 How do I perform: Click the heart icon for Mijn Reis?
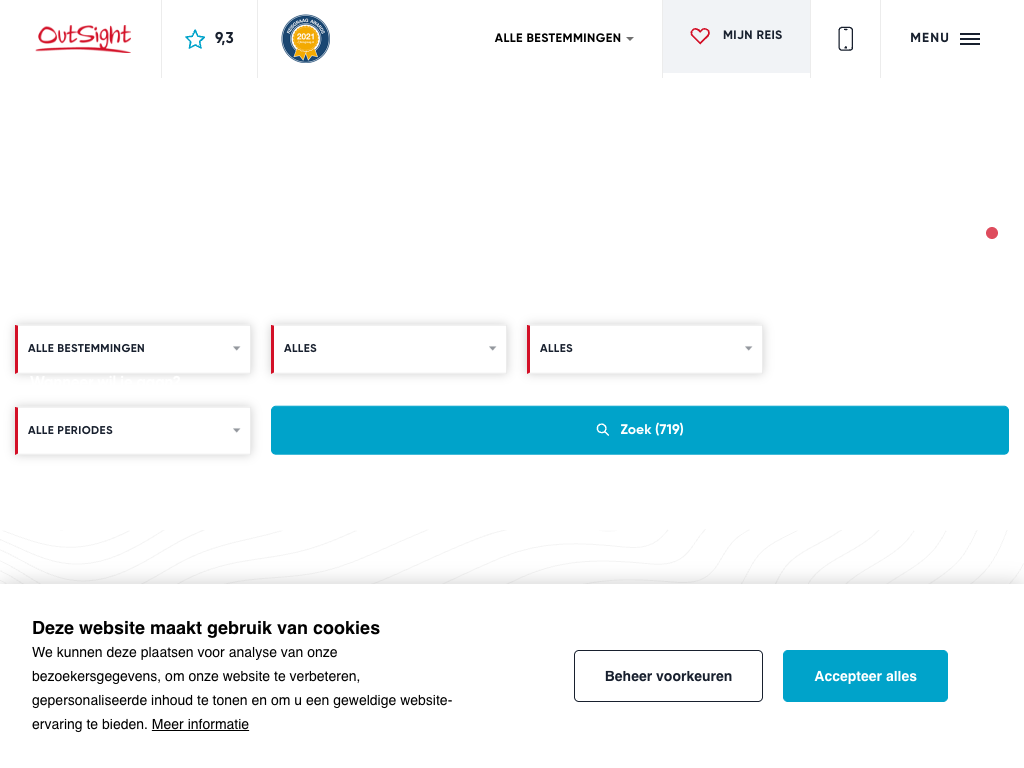(x=700, y=36)
